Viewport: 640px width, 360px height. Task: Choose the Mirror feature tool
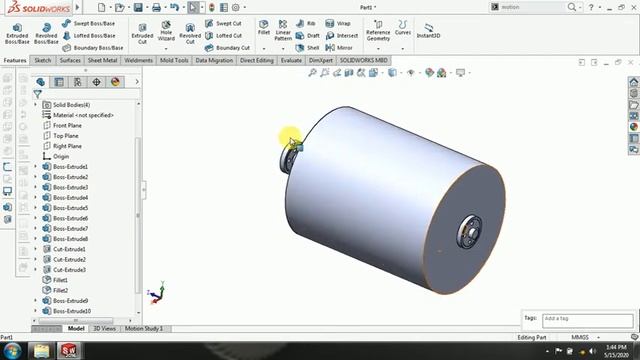click(x=339, y=48)
